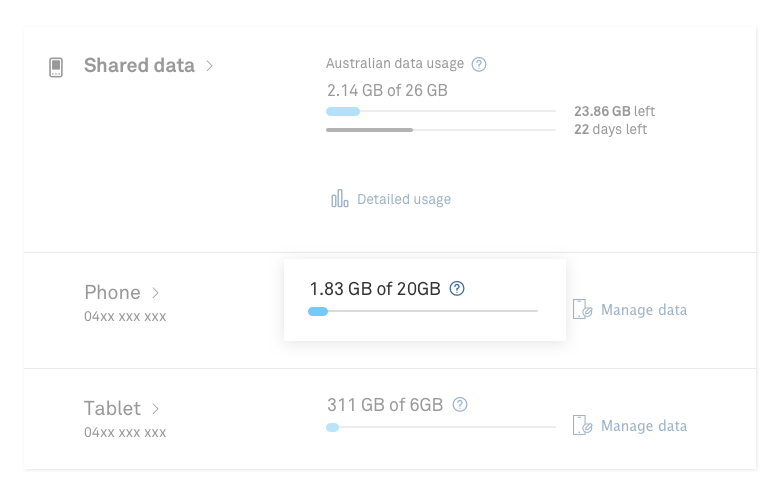The image size is (780, 498).
Task: Open help for Australian data usage
Action: click(479, 64)
